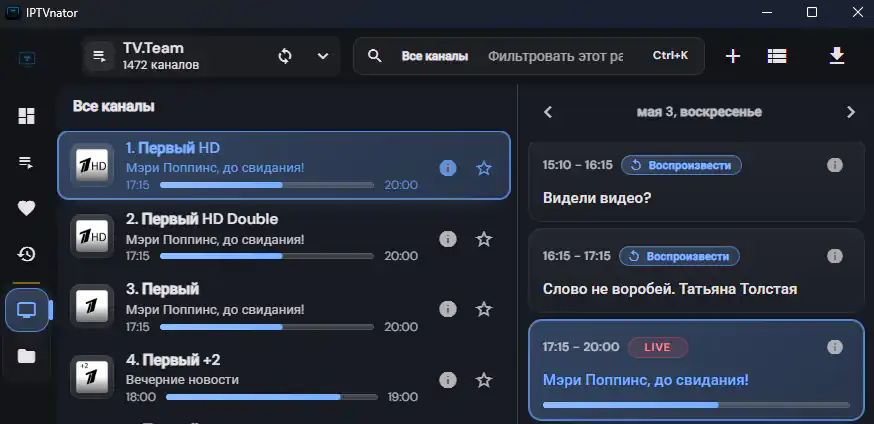The image size is (874, 424).
Task: Favorite channel 3. Первый with star
Action: [x=484, y=309]
